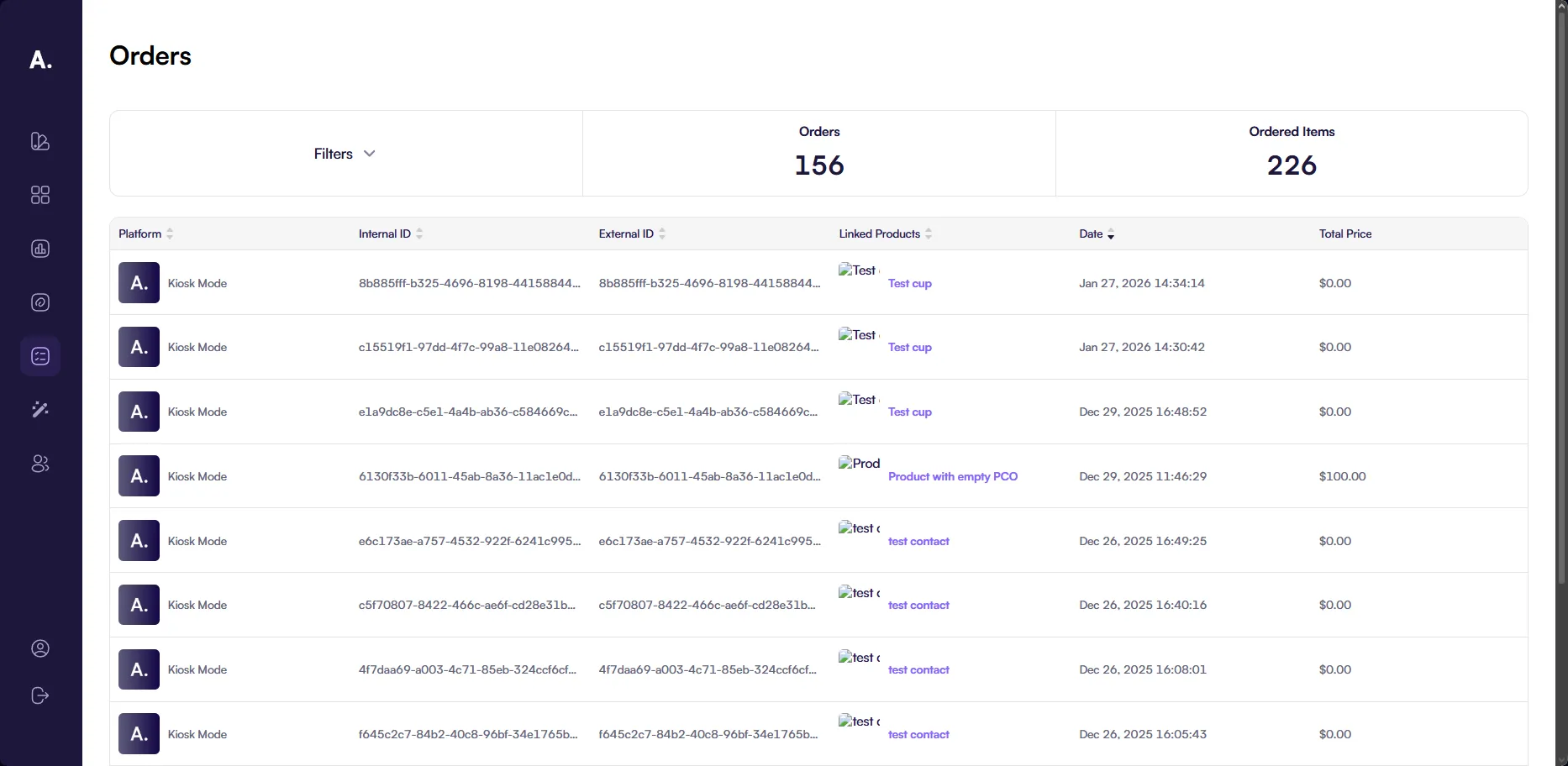Click product thumbnail in $100.00 order row
The image size is (1568, 766).
pyautogui.click(x=859, y=464)
